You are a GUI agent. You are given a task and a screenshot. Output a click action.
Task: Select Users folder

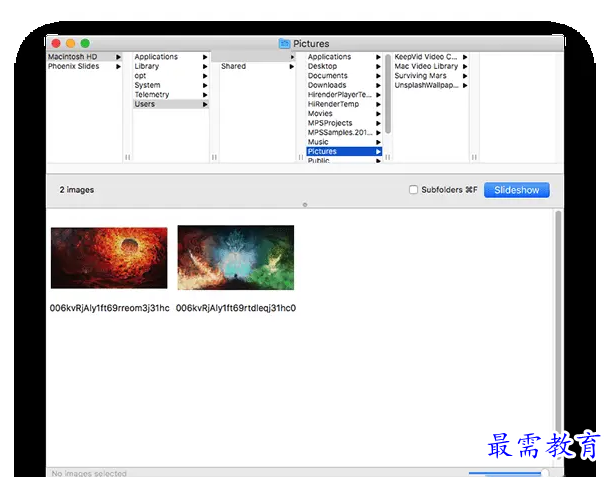pos(171,104)
